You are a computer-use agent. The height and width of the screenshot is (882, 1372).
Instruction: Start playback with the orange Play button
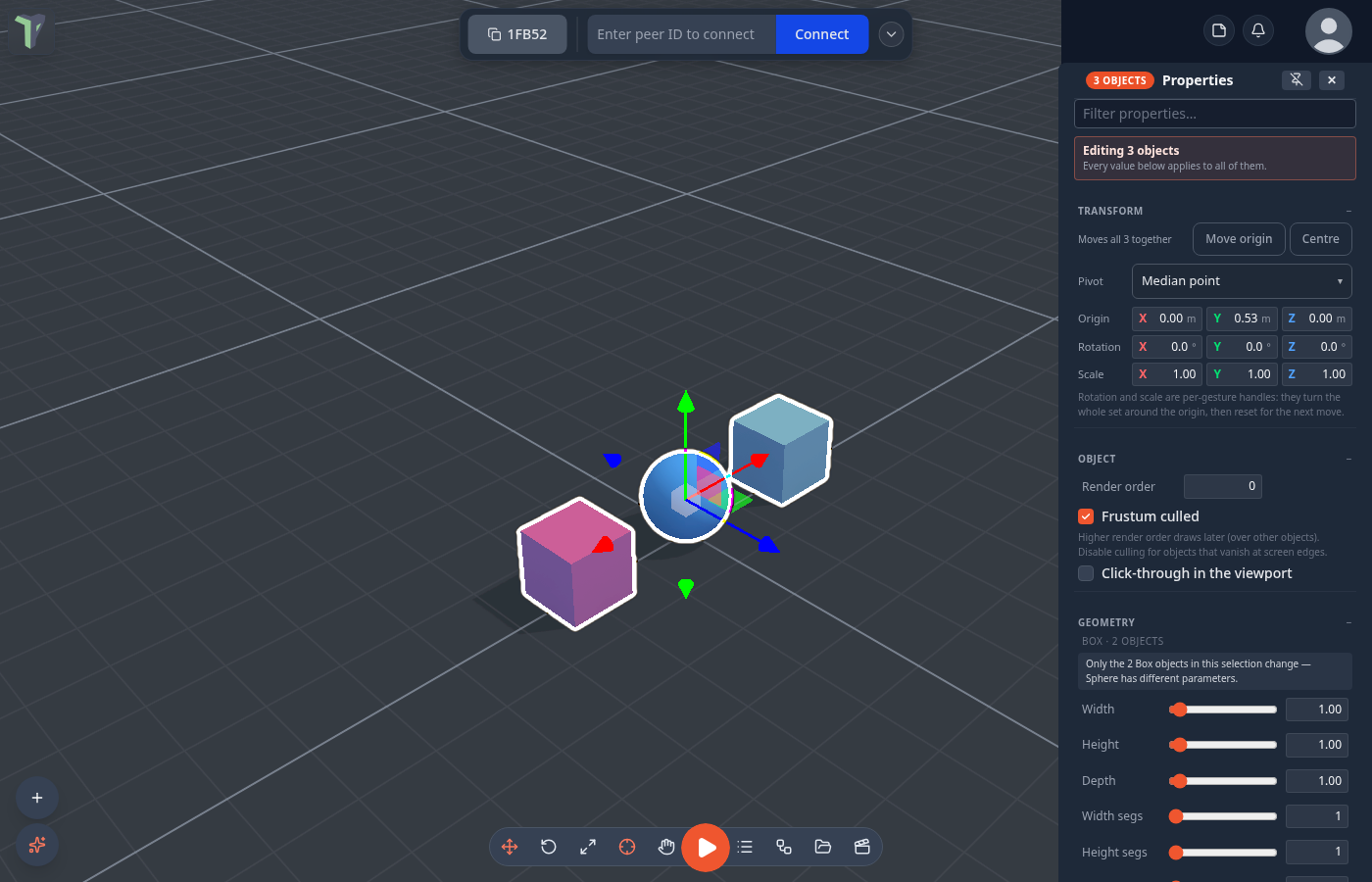coord(706,848)
